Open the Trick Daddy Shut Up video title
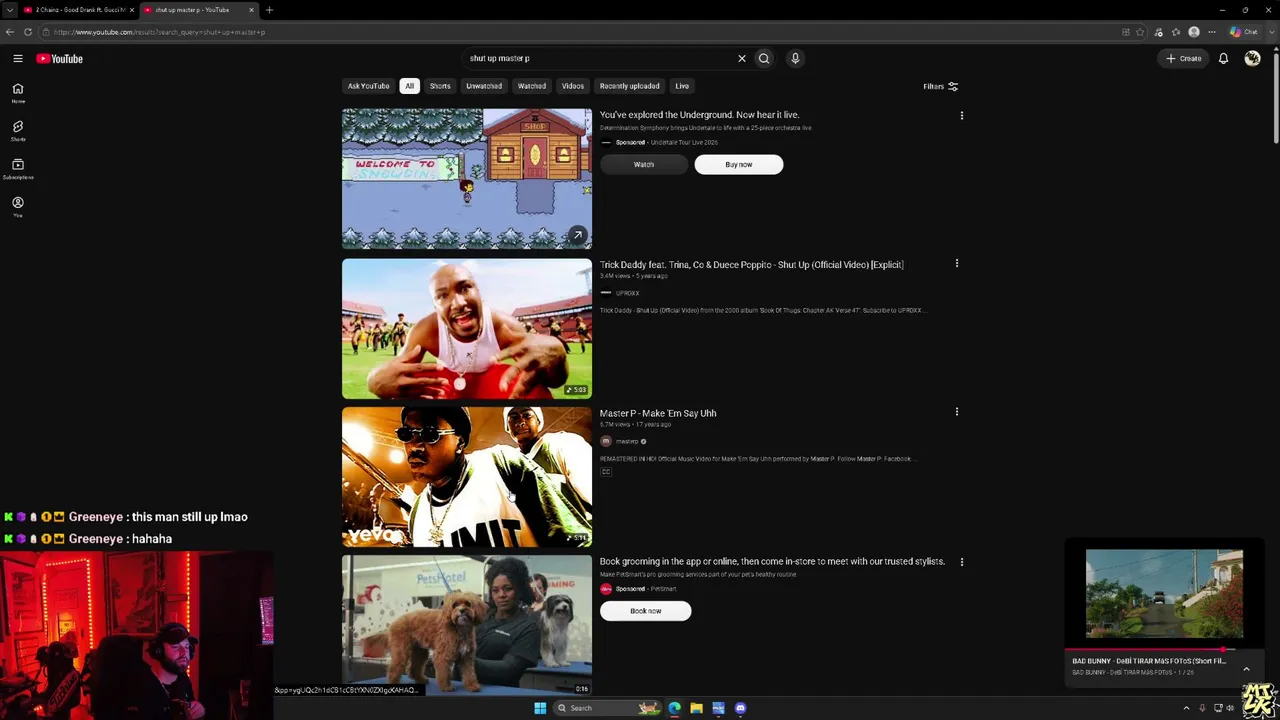 pyautogui.click(x=751, y=265)
